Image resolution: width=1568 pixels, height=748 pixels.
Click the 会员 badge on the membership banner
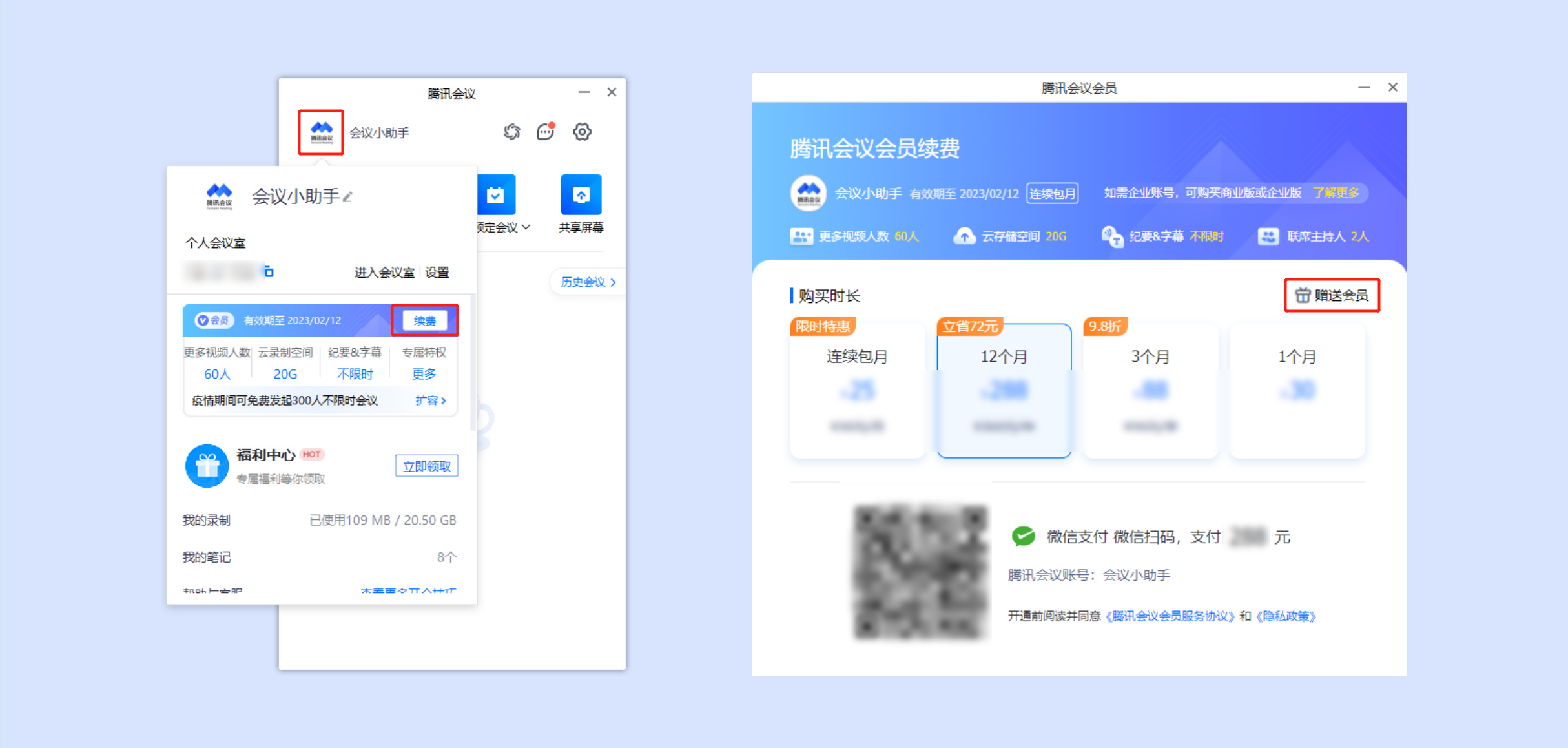pos(214,320)
